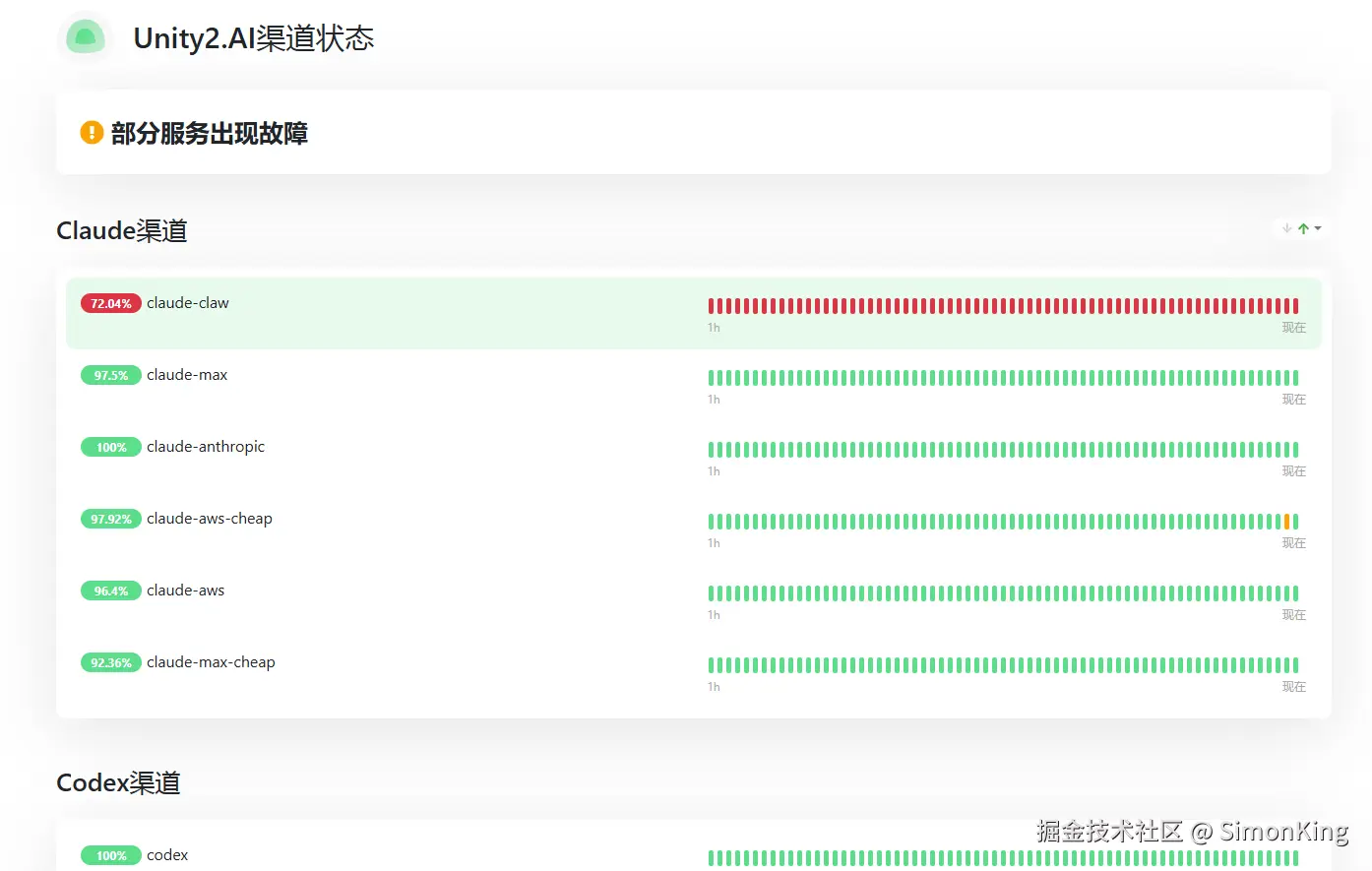This screenshot has height=871, width=1372.
Task: Click the 现在 label under claude-anthropic's bar
Action: (1294, 471)
